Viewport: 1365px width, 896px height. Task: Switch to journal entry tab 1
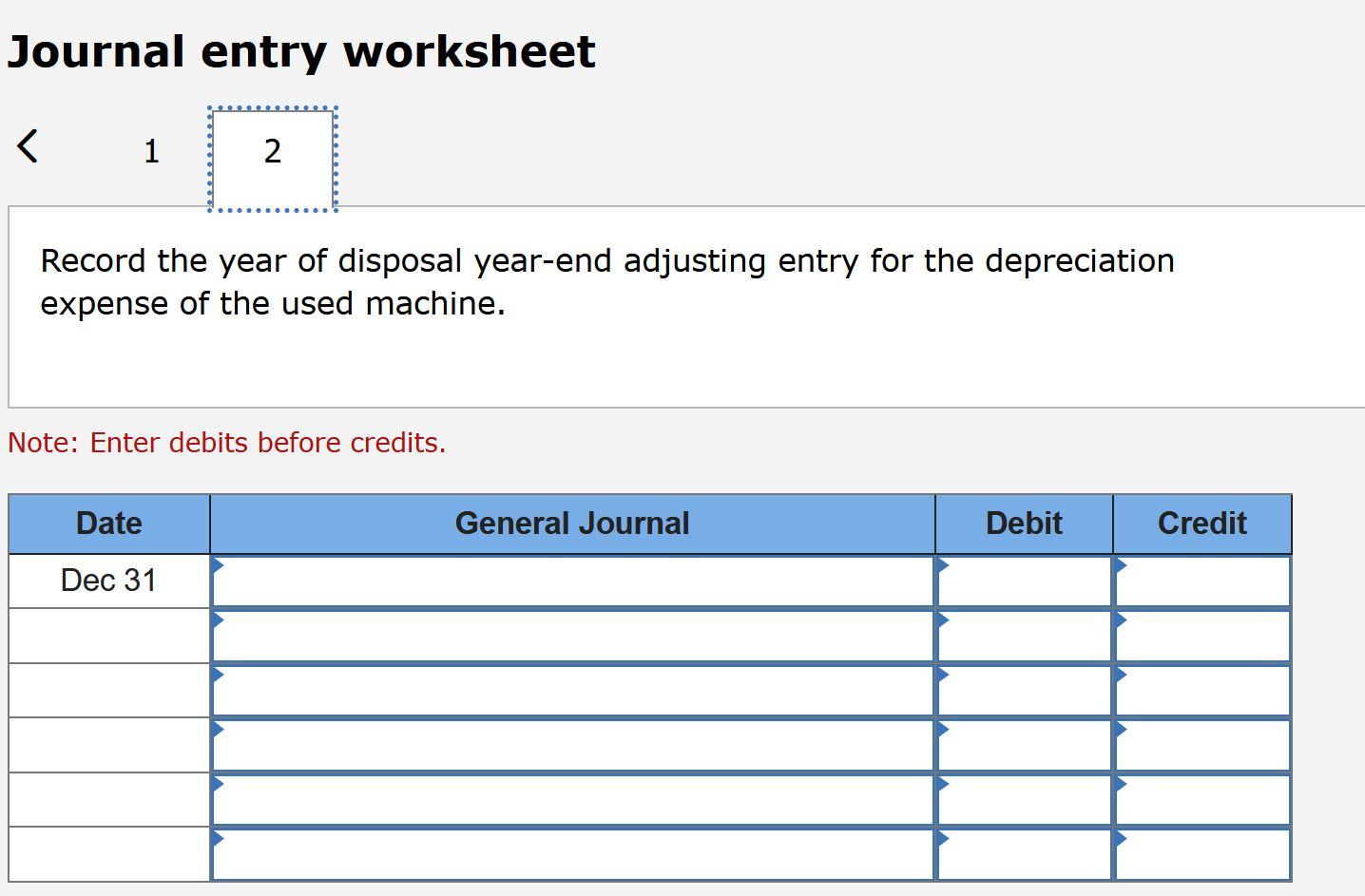tap(150, 151)
